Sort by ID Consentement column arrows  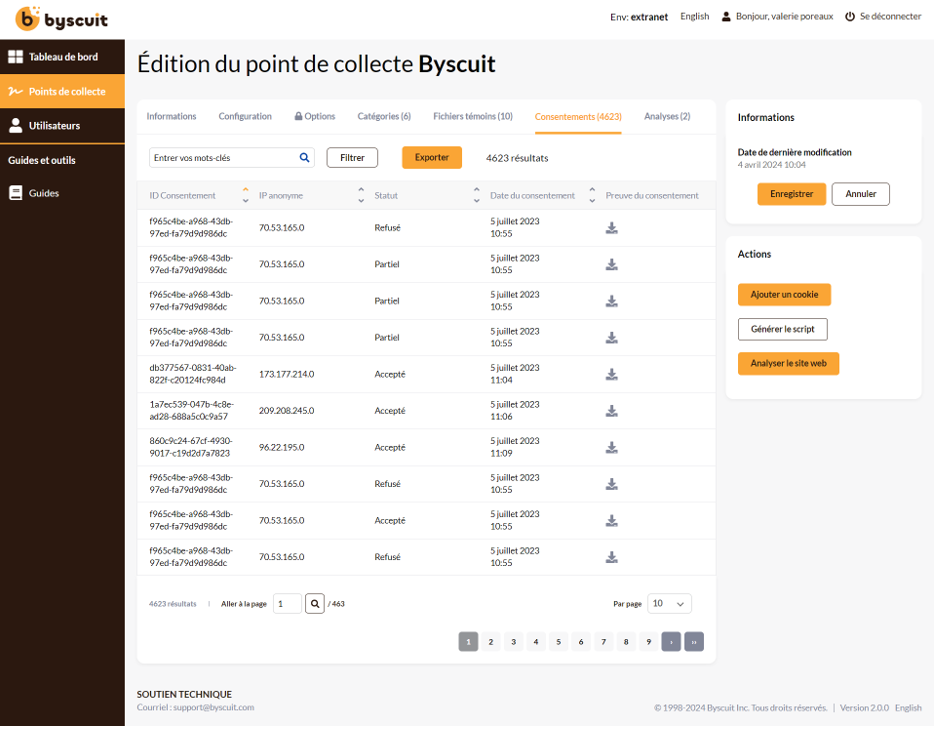(245, 195)
